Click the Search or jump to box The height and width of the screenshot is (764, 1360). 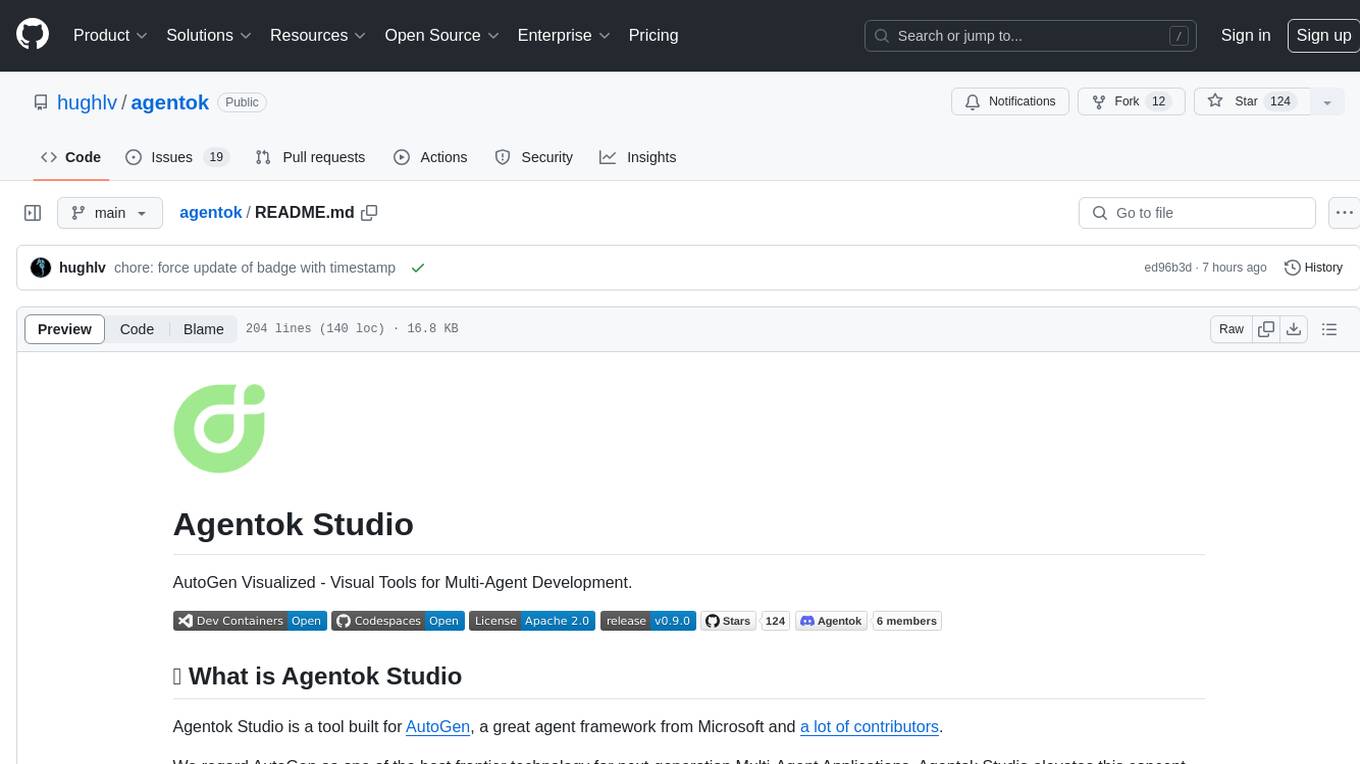click(1030, 35)
